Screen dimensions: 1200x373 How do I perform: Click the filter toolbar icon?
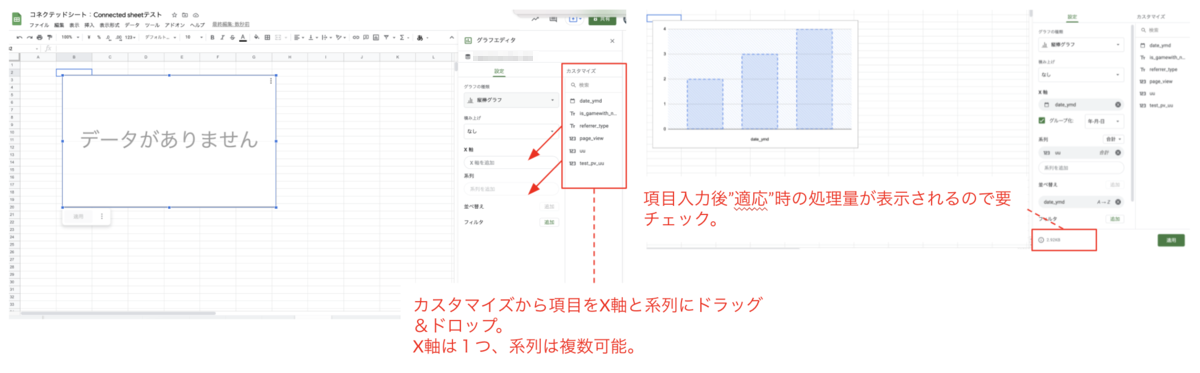(387, 37)
